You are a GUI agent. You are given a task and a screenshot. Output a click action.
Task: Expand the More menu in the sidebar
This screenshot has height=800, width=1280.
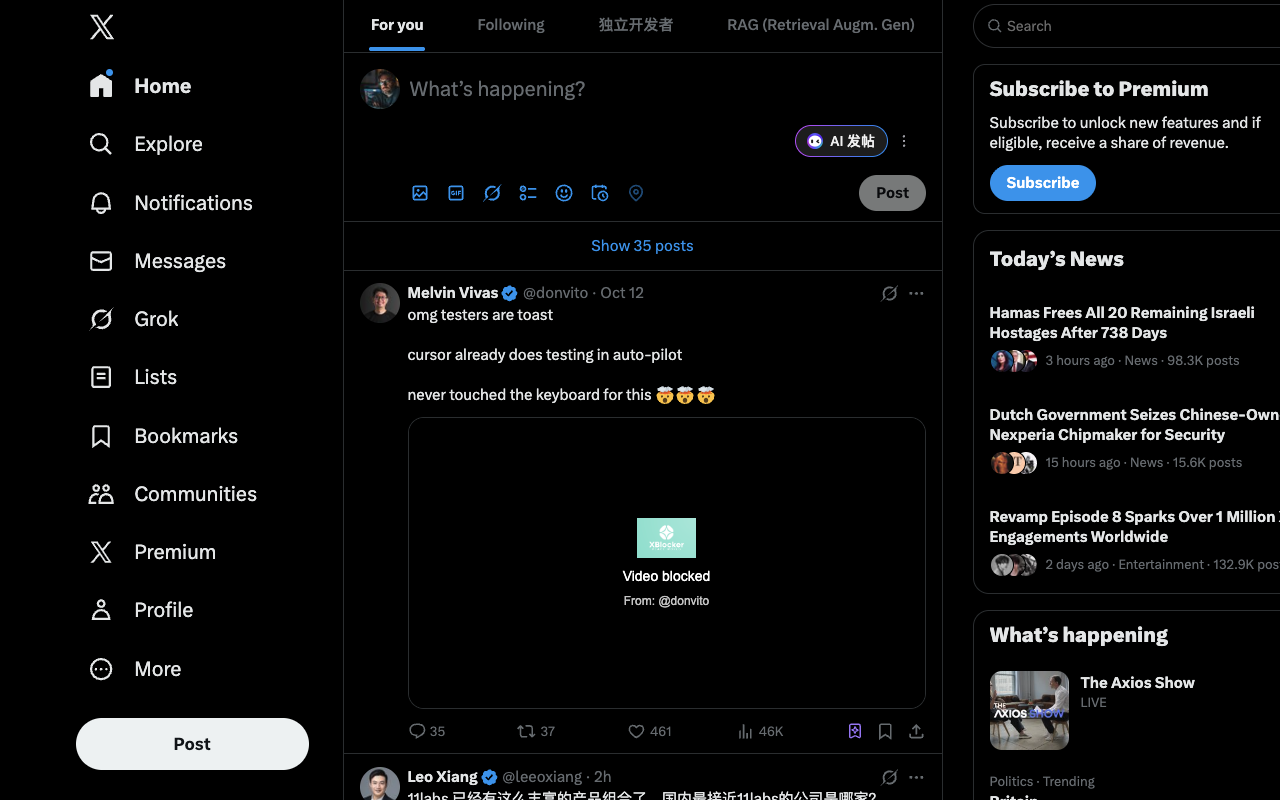135,669
